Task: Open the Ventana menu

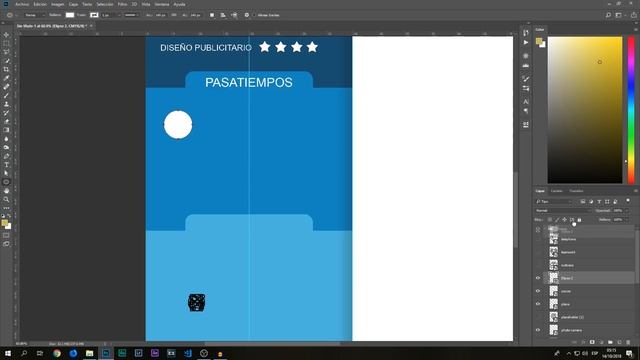Action: [162, 4]
